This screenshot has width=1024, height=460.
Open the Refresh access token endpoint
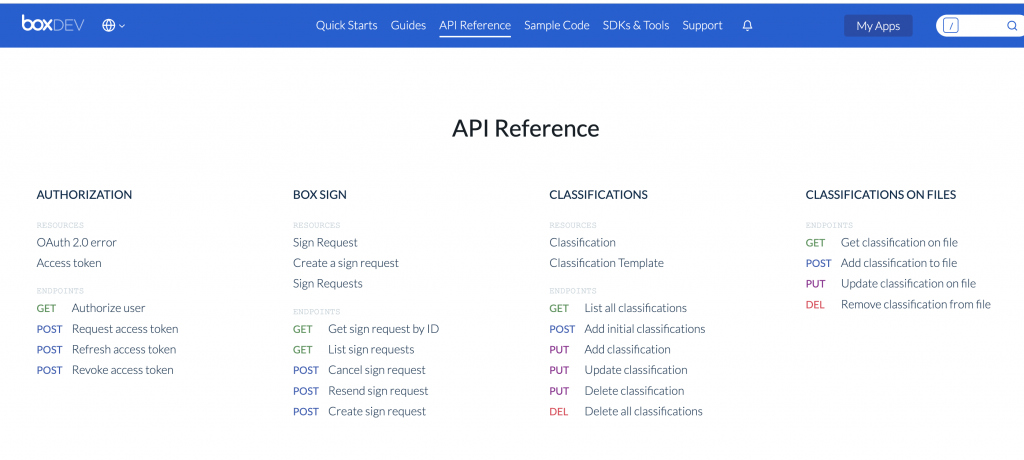[124, 350]
